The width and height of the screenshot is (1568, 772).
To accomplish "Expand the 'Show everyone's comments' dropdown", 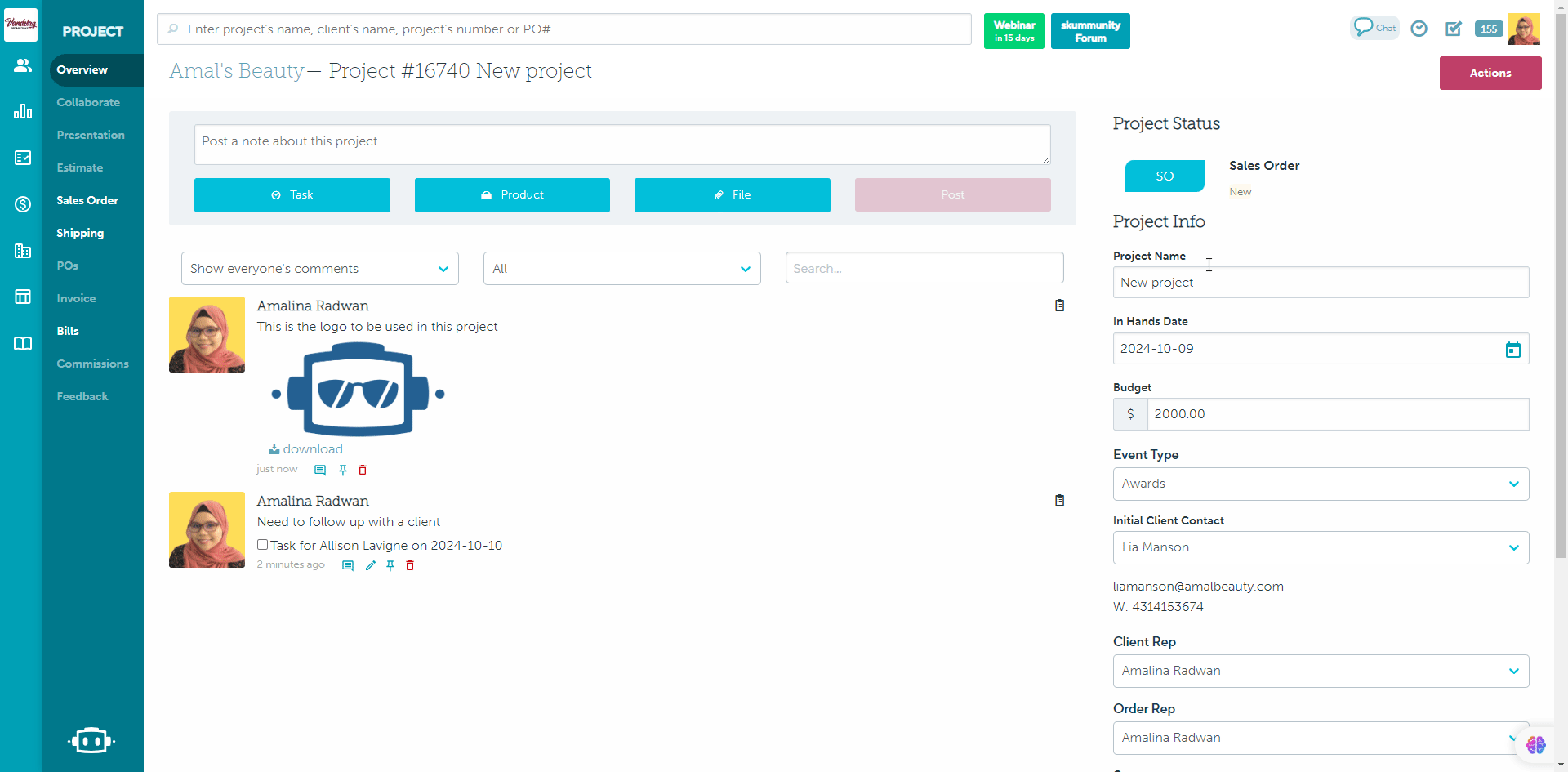I will [x=319, y=269].
